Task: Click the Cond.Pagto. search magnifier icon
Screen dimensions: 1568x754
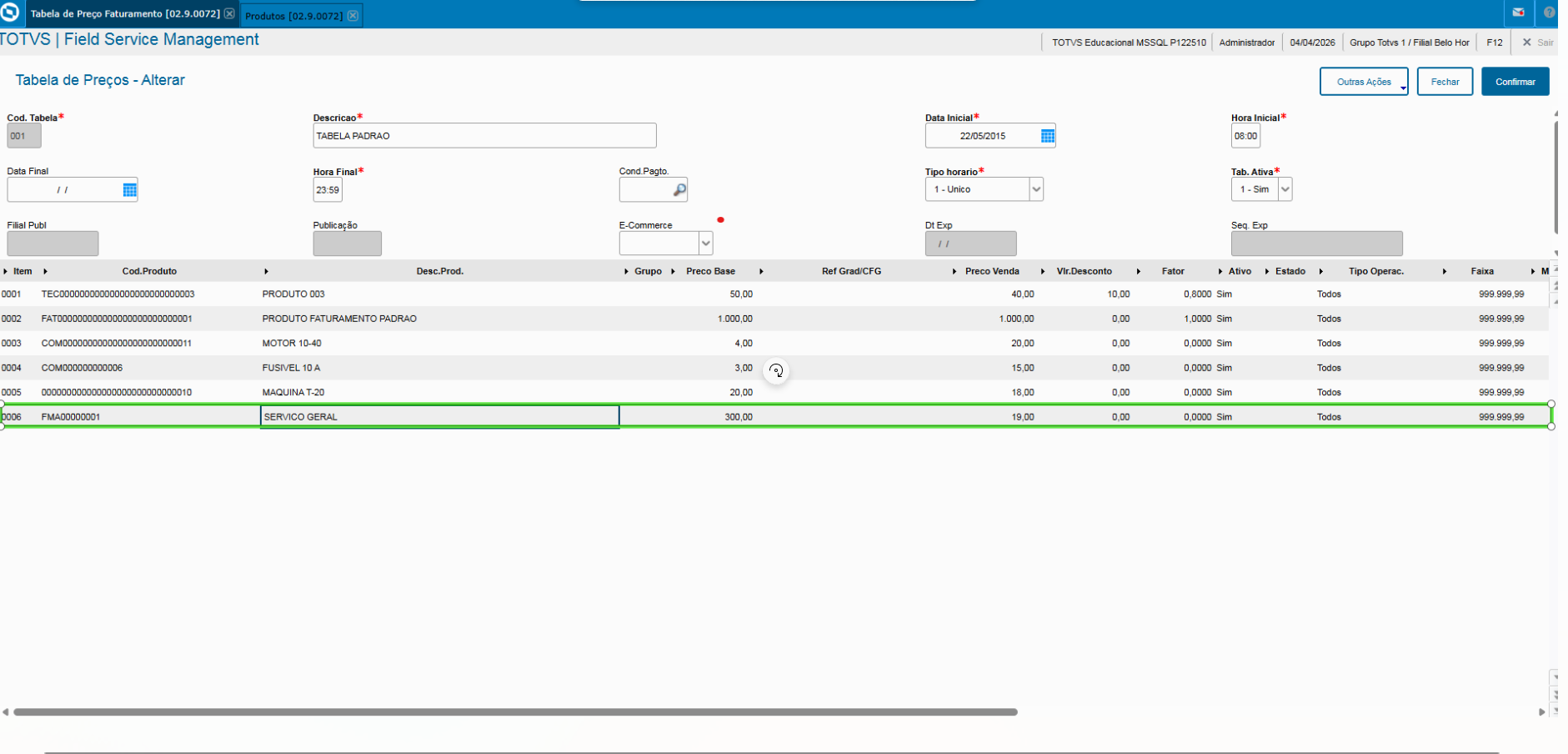Action: pos(679,190)
